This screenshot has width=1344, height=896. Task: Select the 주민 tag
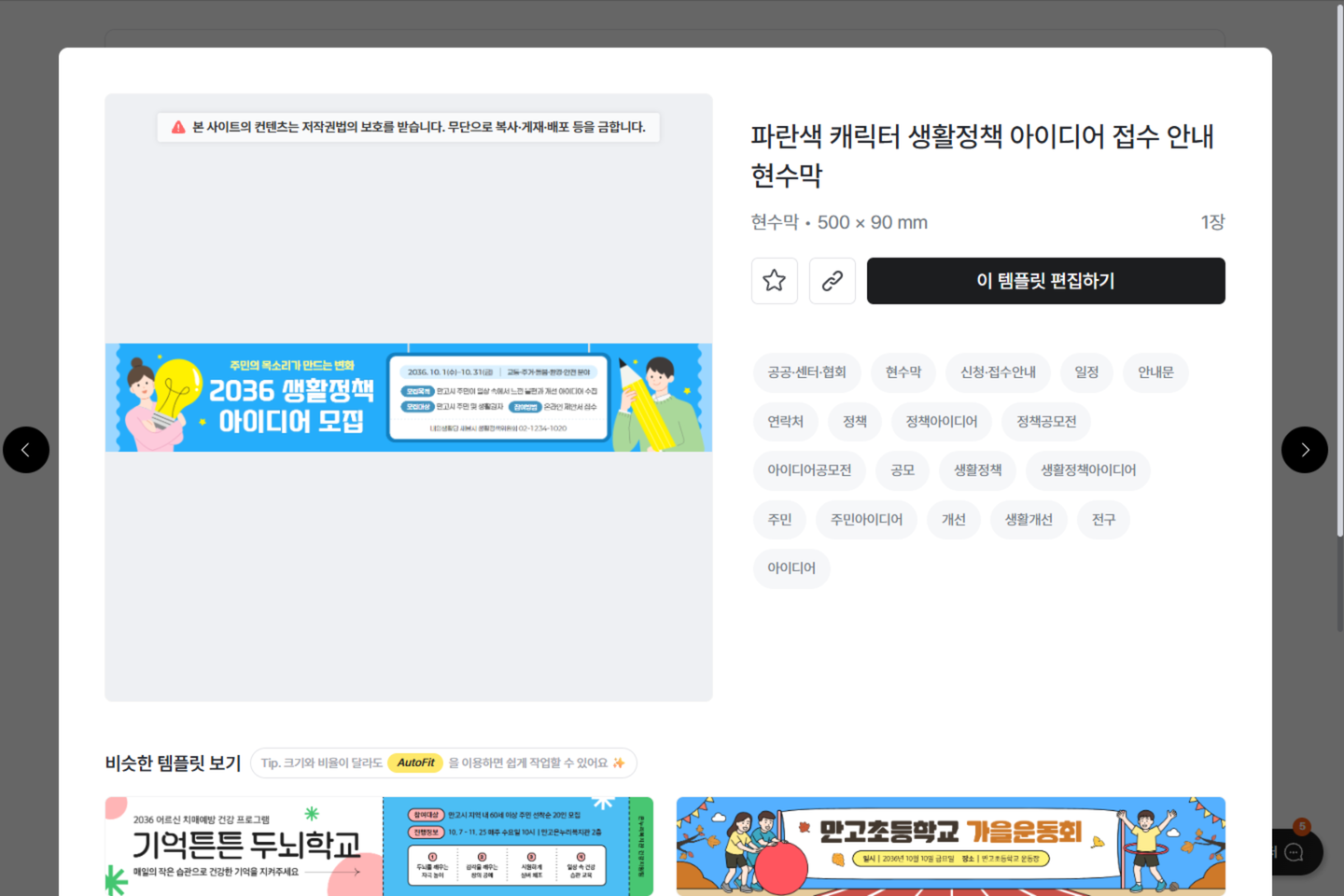pos(779,520)
